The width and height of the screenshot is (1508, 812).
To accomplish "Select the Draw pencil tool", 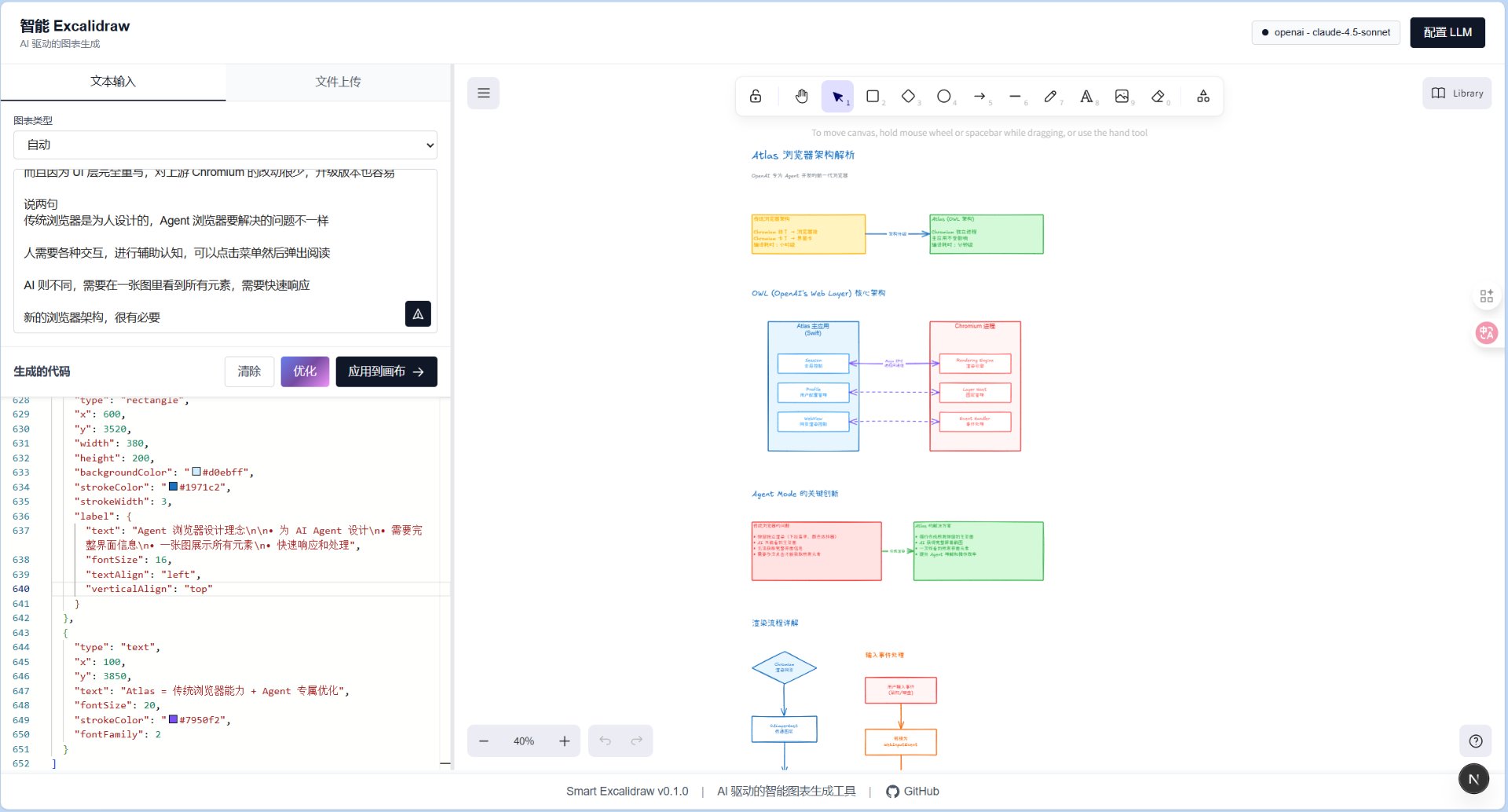I will point(1050,97).
